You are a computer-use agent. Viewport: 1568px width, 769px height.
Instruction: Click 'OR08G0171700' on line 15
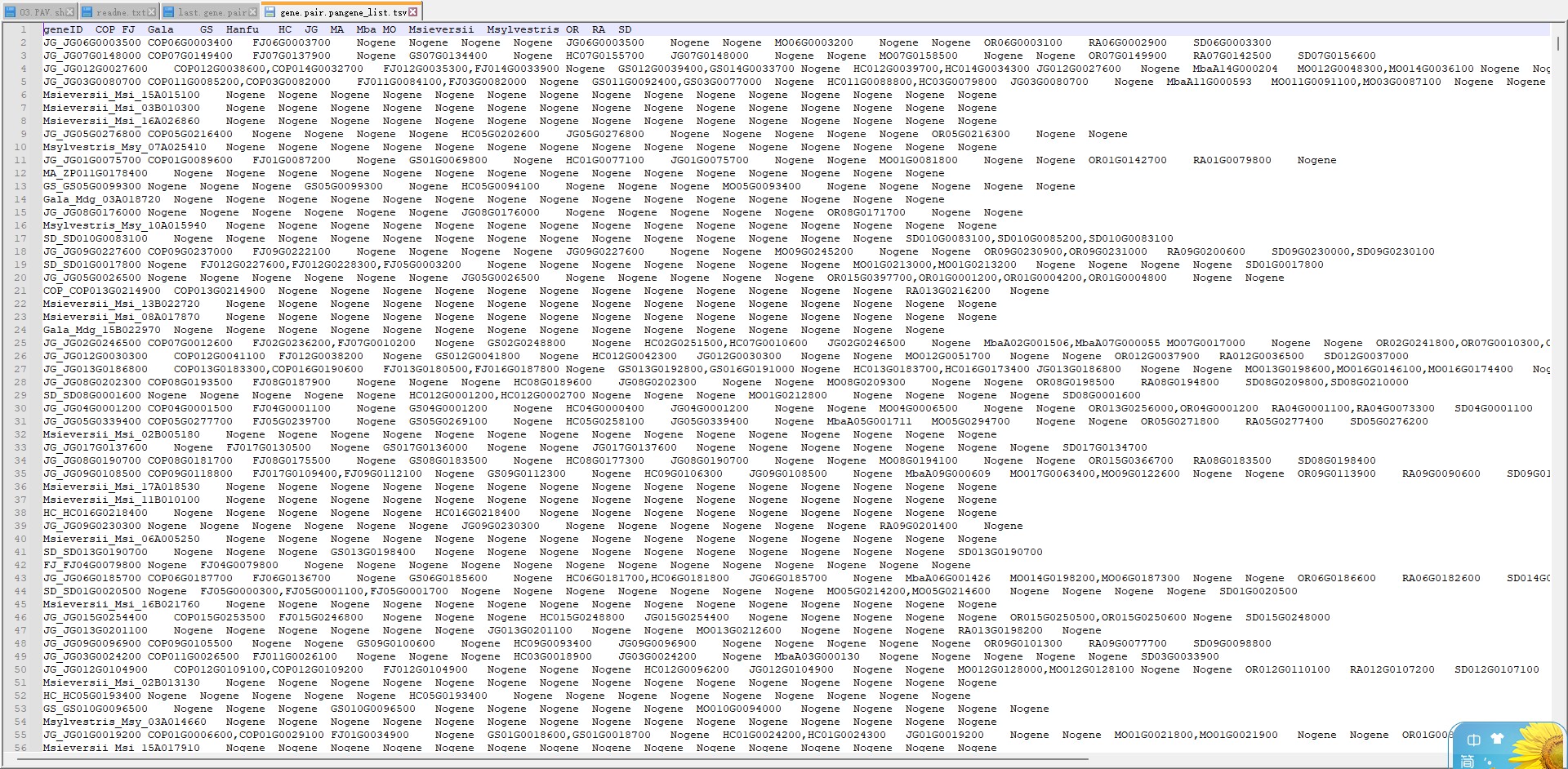pyautogui.click(x=866, y=212)
